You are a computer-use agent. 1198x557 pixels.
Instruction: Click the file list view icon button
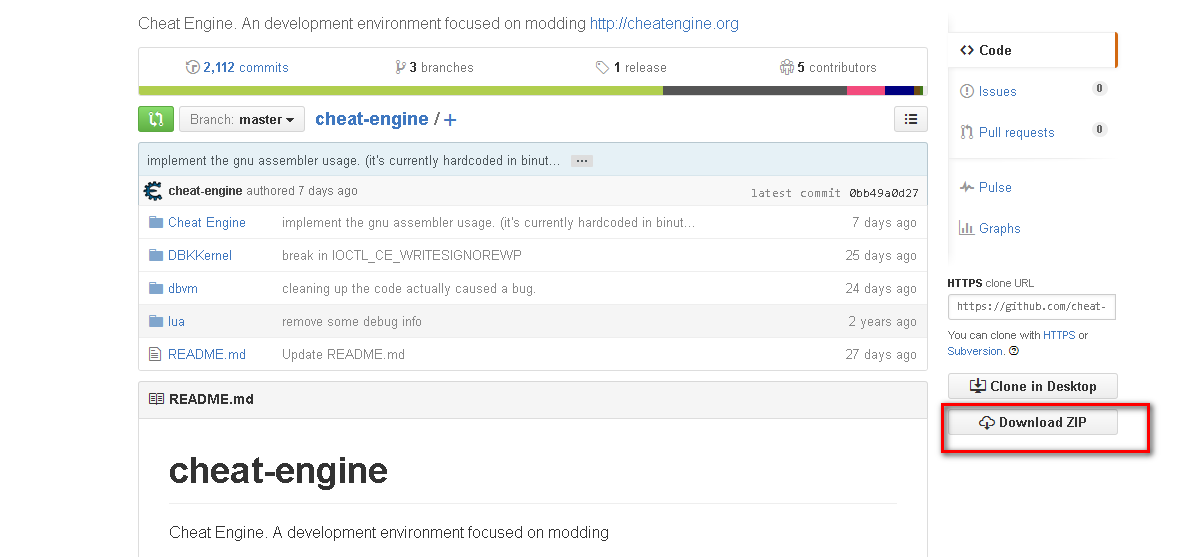click(x=910, y=119)
